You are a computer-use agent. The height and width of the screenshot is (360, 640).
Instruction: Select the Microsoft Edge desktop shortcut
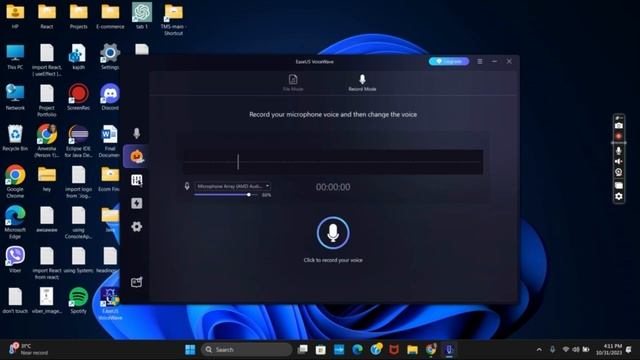(x=15, y=222)
